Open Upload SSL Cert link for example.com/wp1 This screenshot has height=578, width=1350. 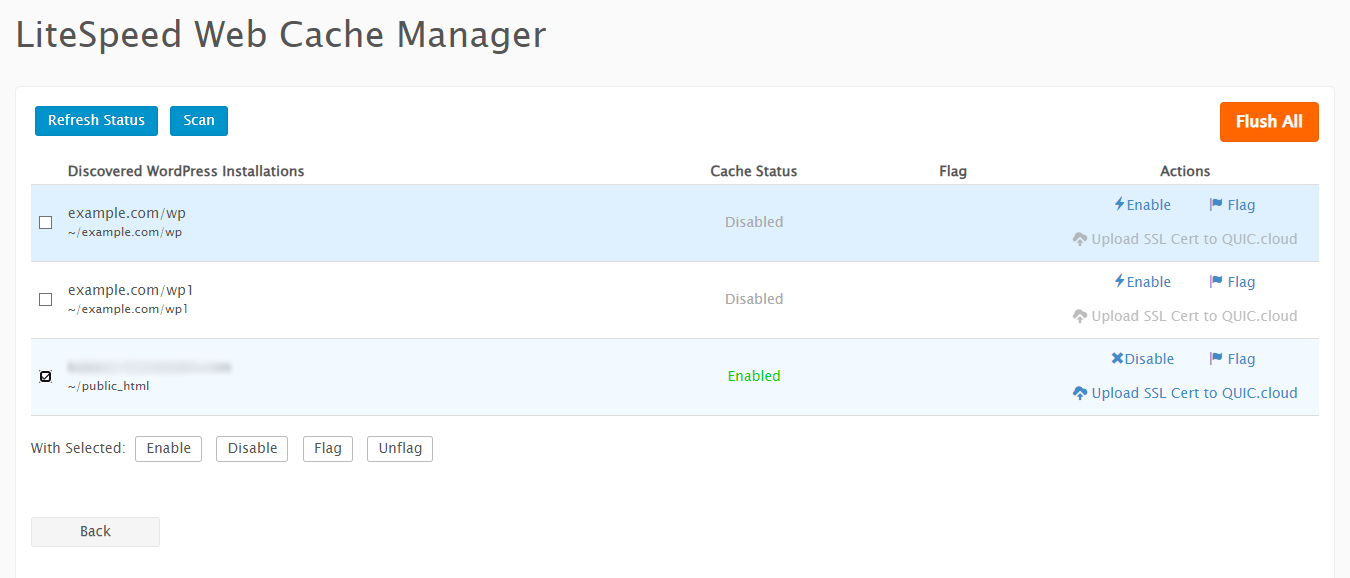tap(1193, 316)
